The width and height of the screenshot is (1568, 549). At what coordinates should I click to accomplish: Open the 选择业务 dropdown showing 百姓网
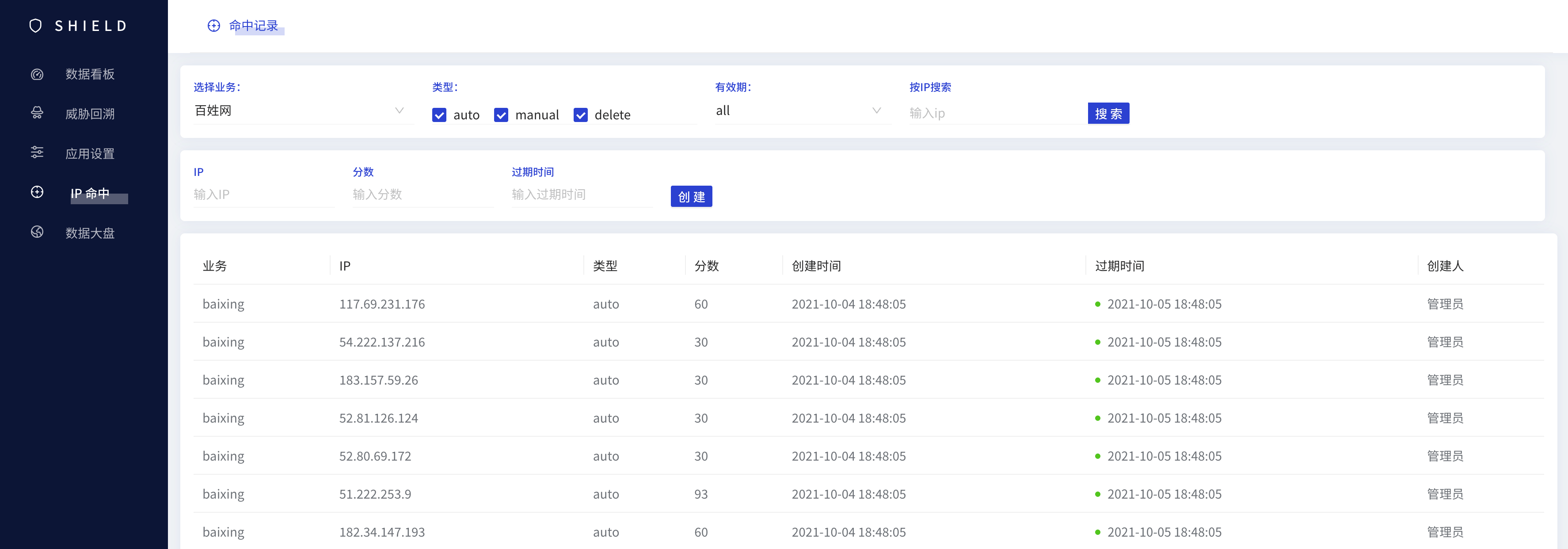[303, 111]
